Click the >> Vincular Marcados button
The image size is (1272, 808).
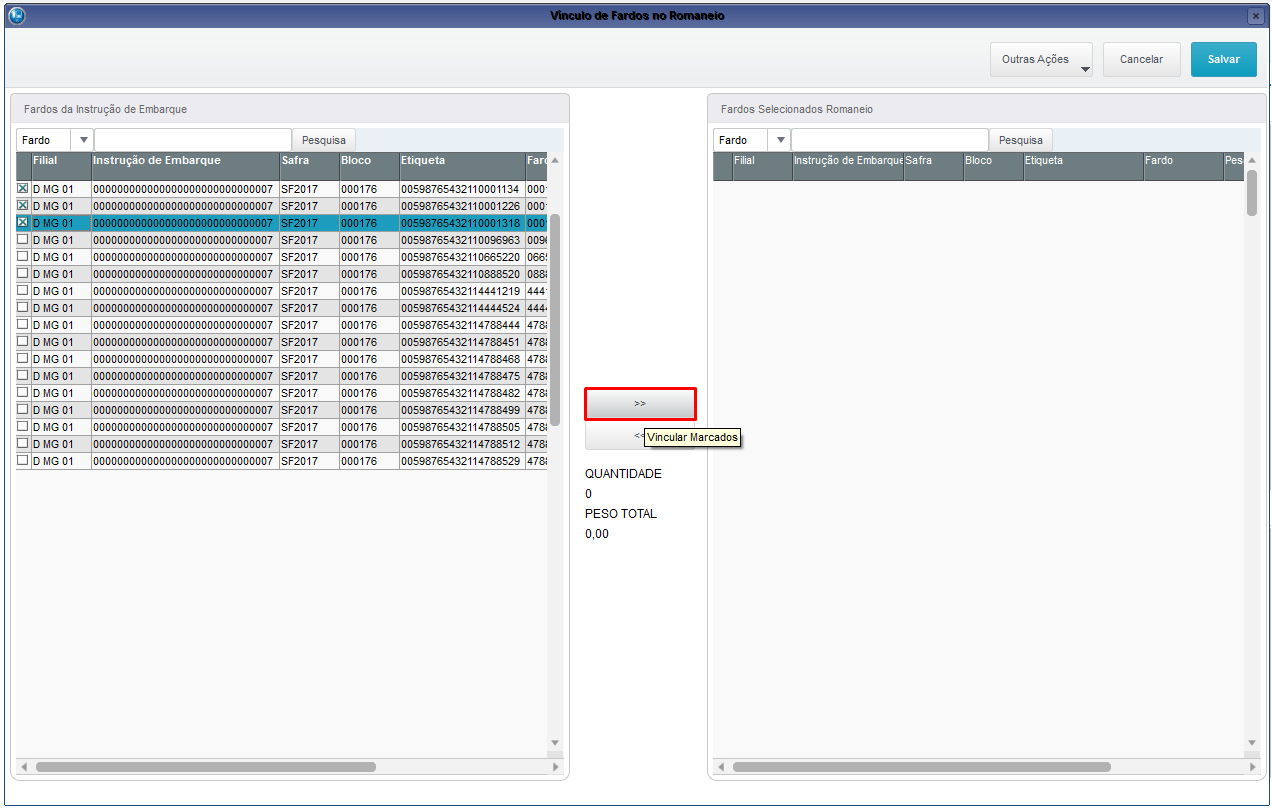640,404
